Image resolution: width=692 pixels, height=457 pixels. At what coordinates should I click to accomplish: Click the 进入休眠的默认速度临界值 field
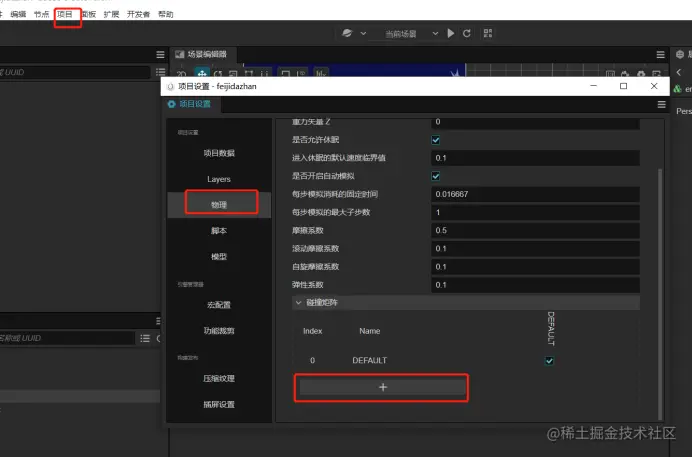[x=535, y=158]
